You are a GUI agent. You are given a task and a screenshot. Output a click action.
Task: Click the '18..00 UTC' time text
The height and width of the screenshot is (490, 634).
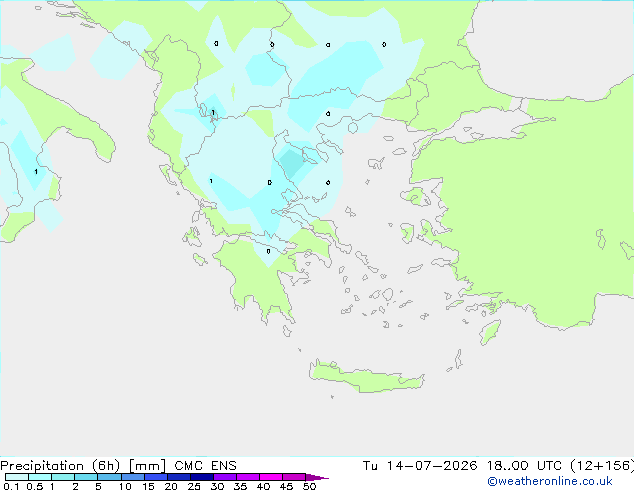pos(524,466)
